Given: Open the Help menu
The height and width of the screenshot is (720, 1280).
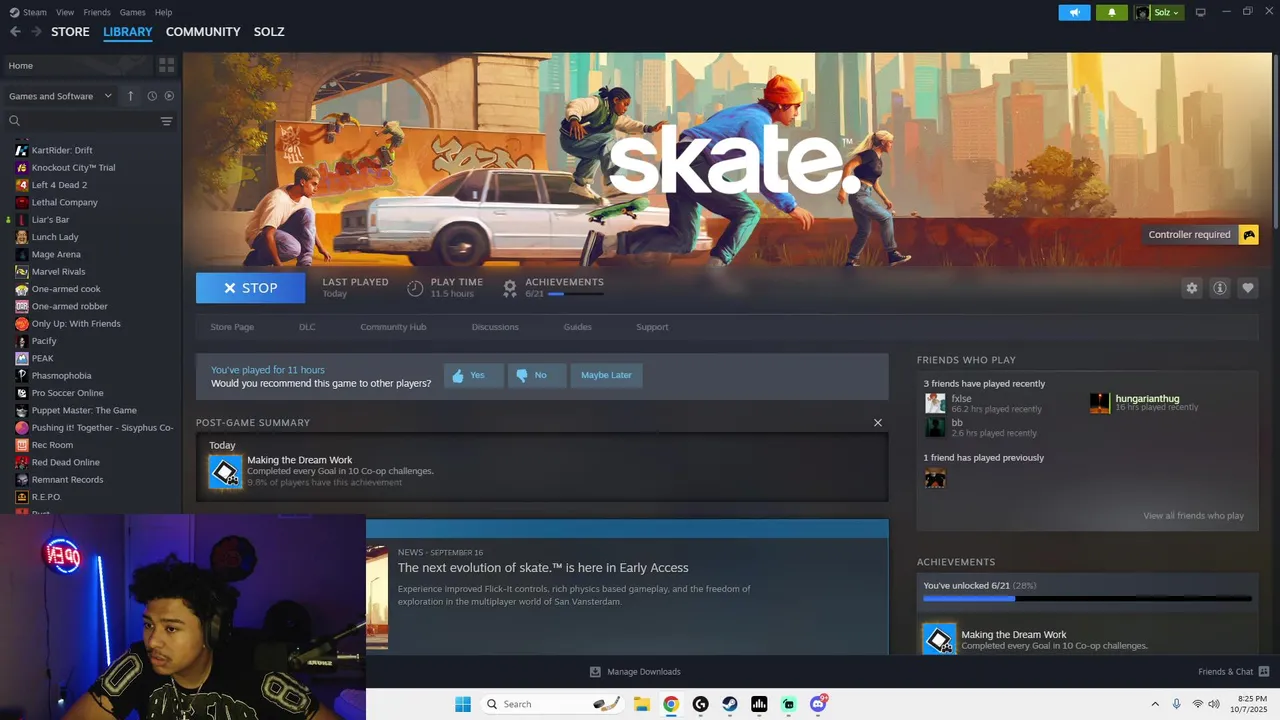Looking at the screenshot, I should 163,12.
